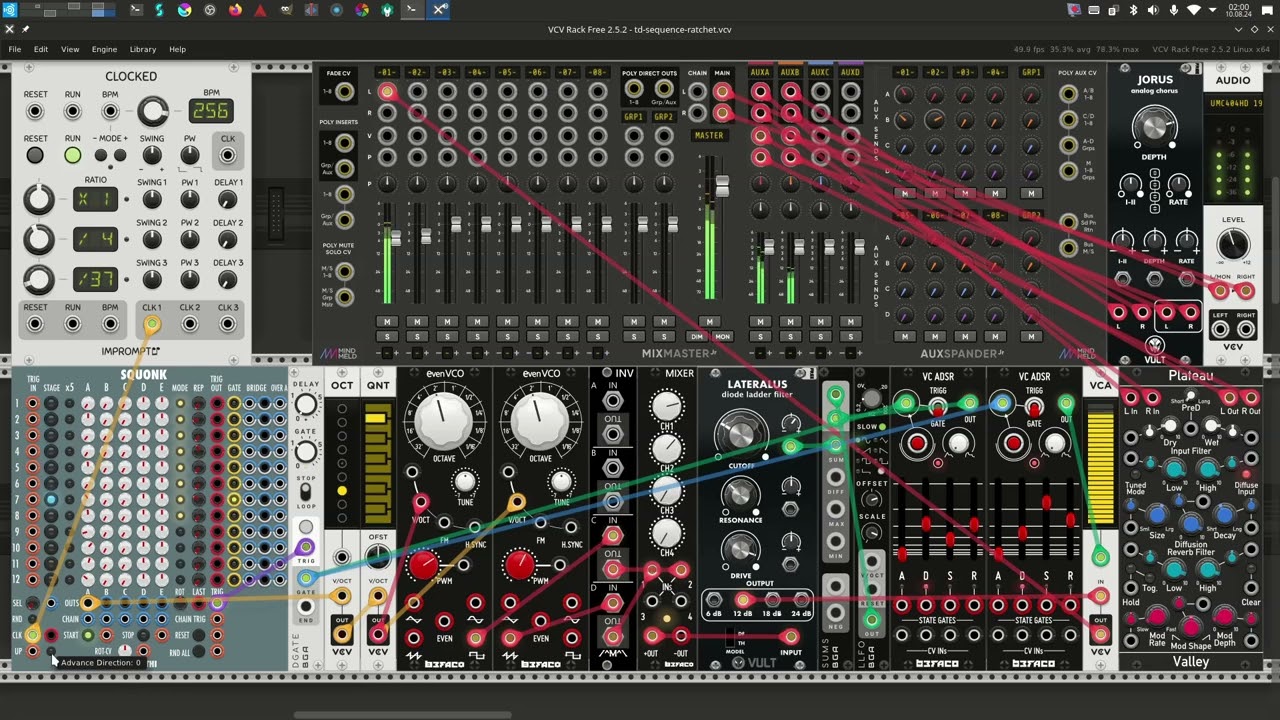Open the View menu
This screenshot has height=720, width=1280.
tap(70, 49)
